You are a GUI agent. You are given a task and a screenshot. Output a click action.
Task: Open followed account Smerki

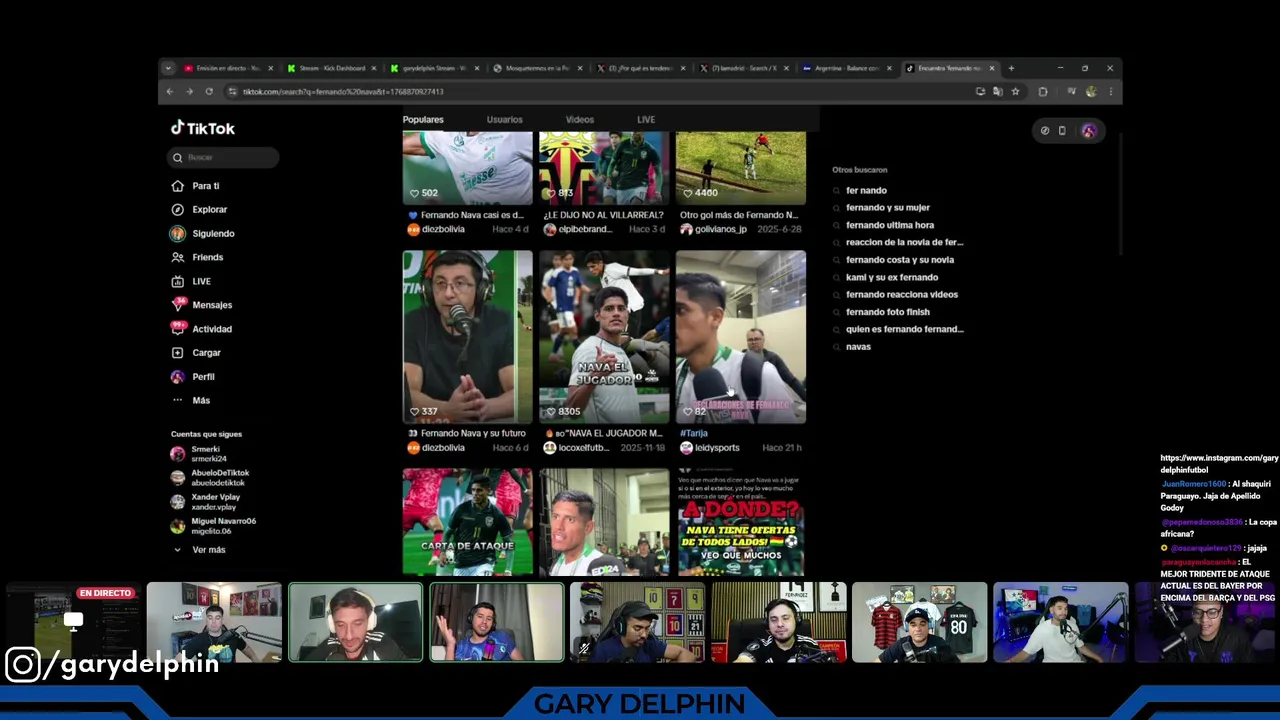click(197, 454)
